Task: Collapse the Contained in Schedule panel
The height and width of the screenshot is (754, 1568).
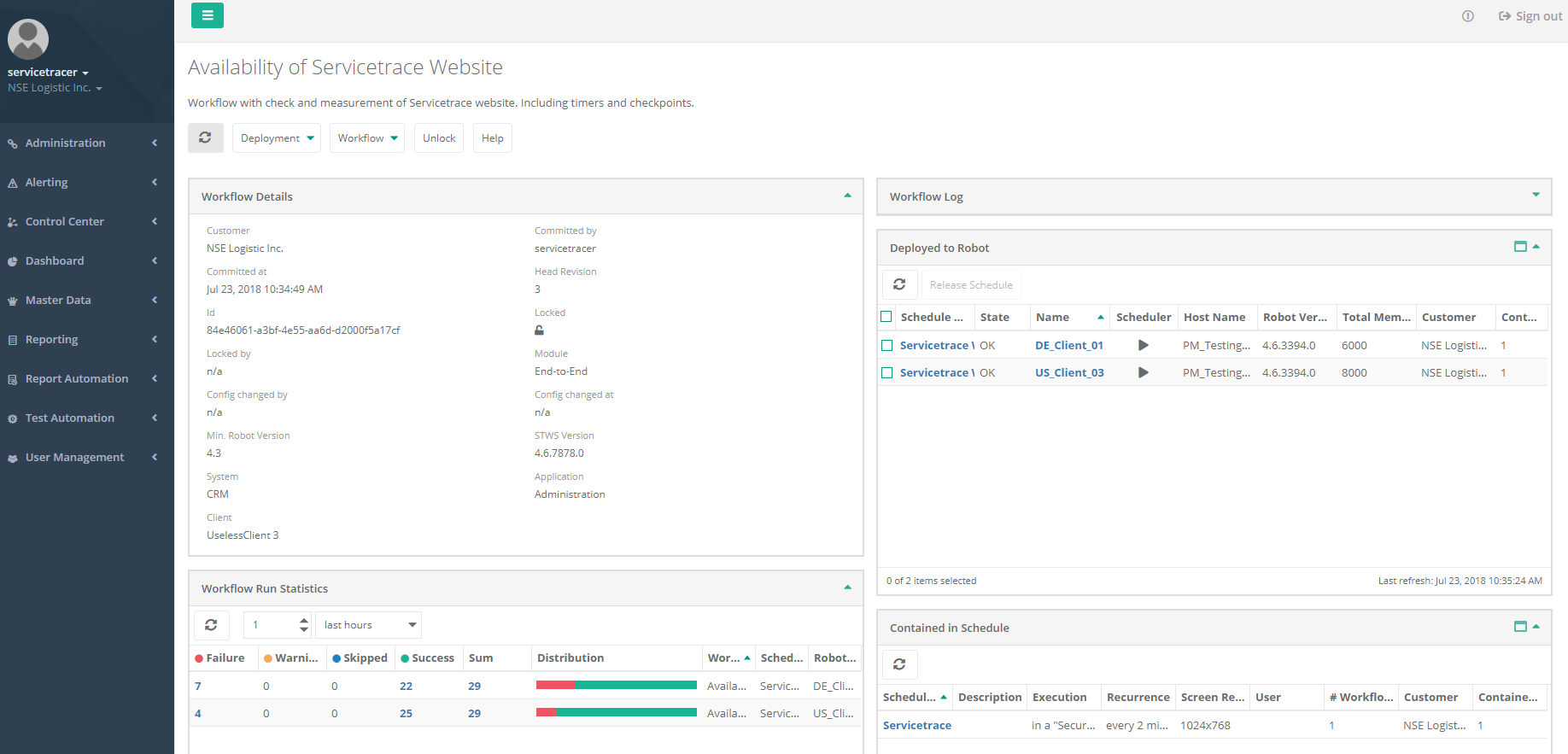Action: click(1536, 627)
